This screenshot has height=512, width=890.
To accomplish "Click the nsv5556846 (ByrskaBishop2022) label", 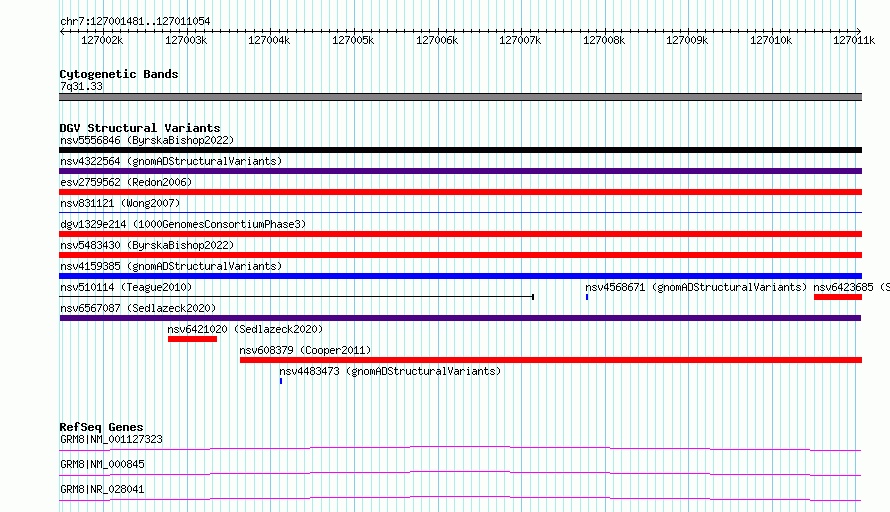I will 147,140.
